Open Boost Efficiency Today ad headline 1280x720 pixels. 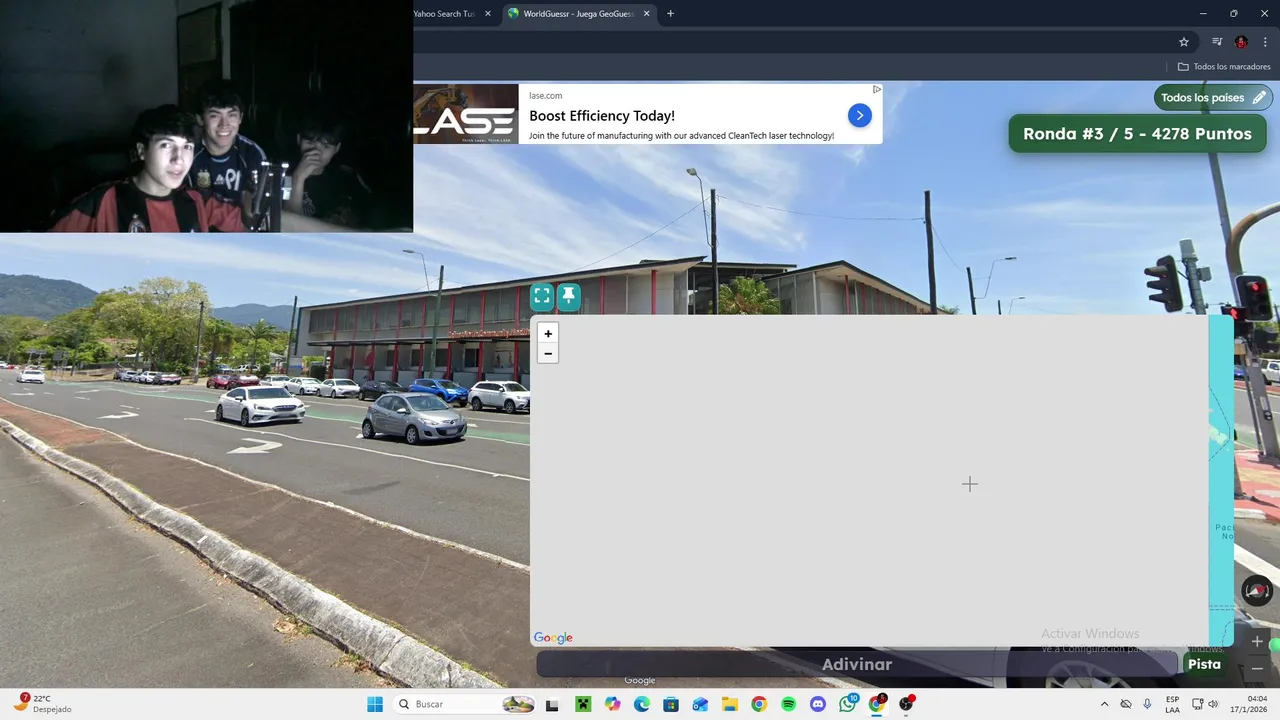[602, 116]
